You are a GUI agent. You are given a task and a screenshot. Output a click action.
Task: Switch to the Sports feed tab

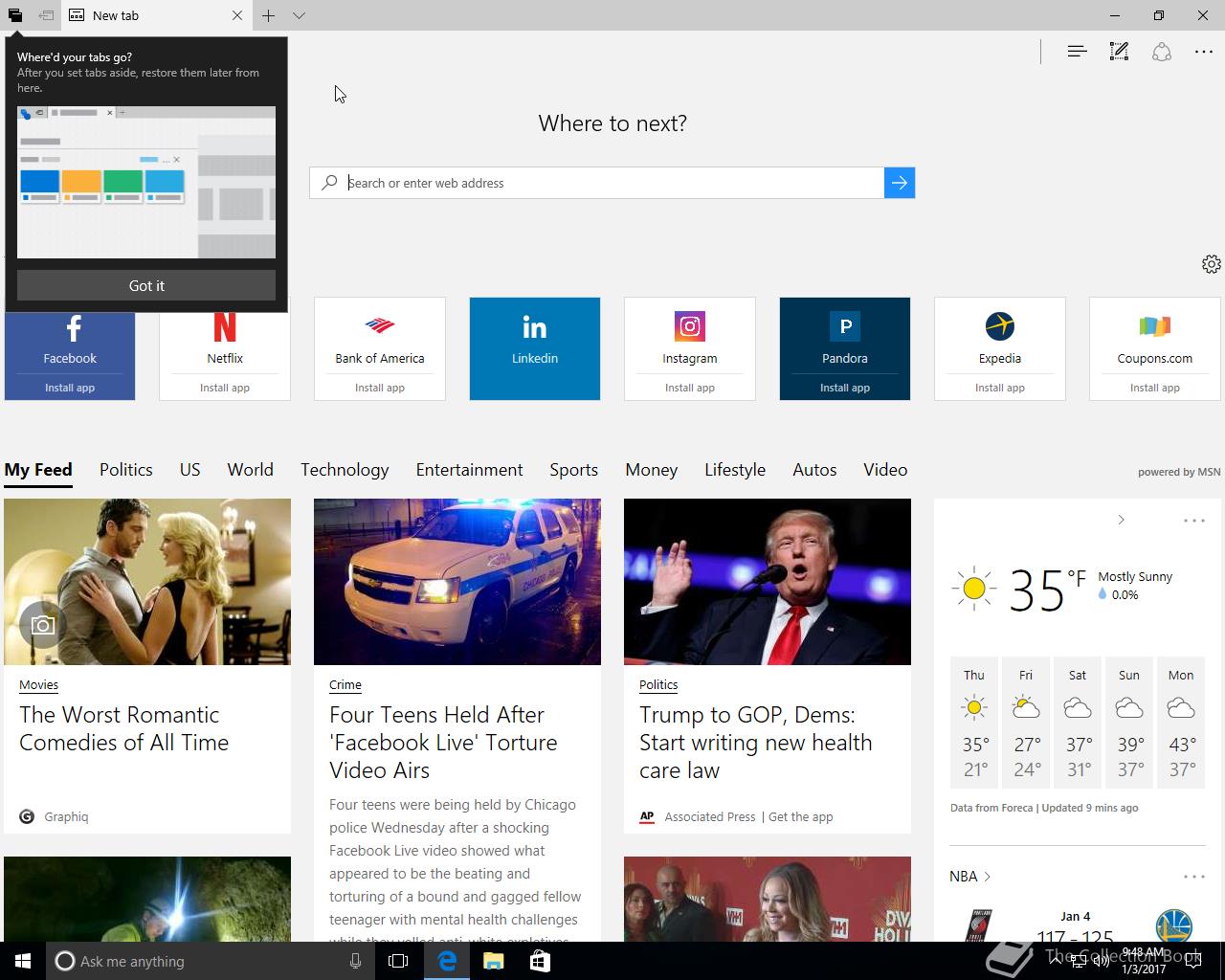click(573, 470)
